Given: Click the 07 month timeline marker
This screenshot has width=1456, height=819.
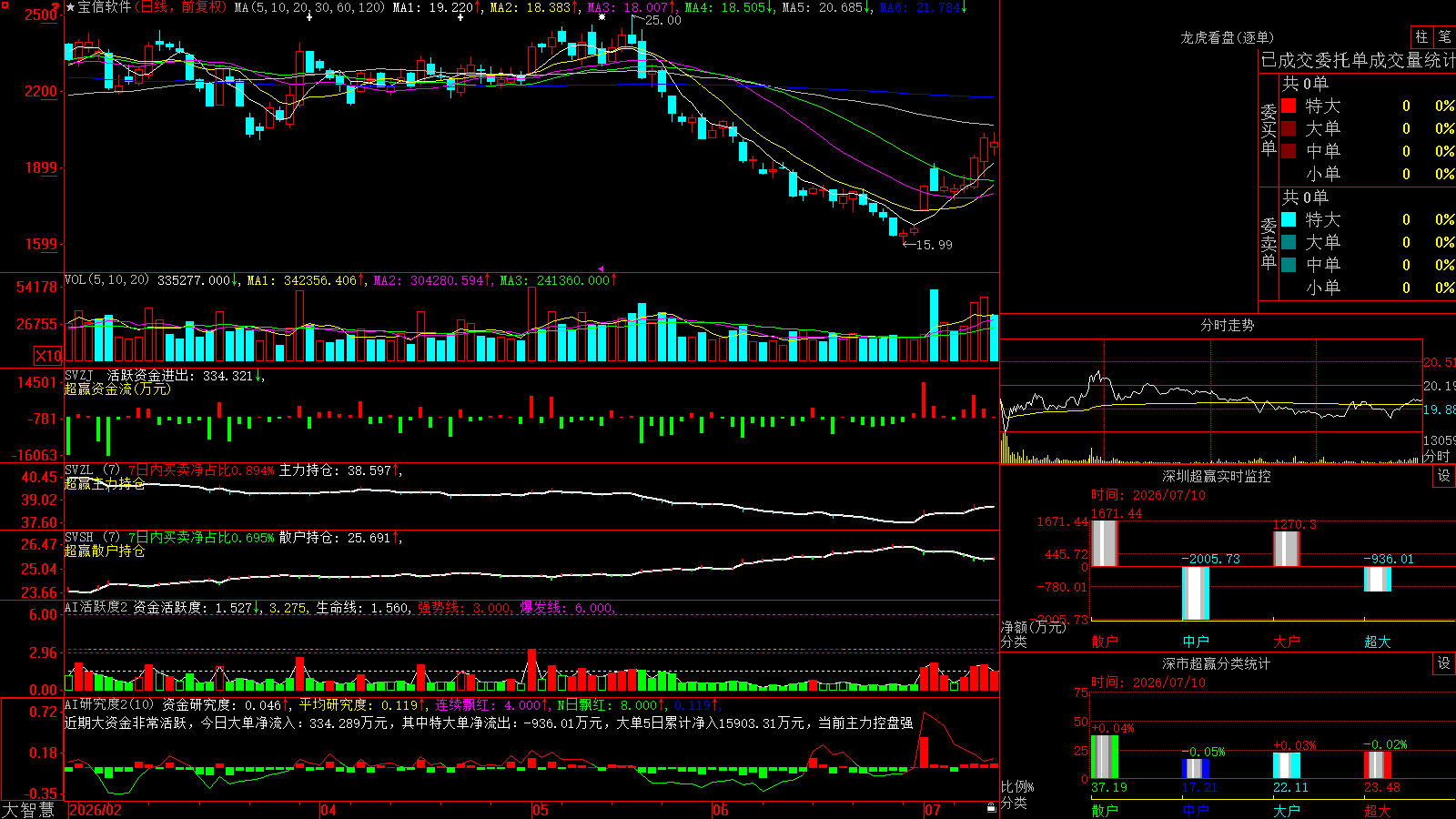Looking at the screenshot, I should click(x=933, y=810).
